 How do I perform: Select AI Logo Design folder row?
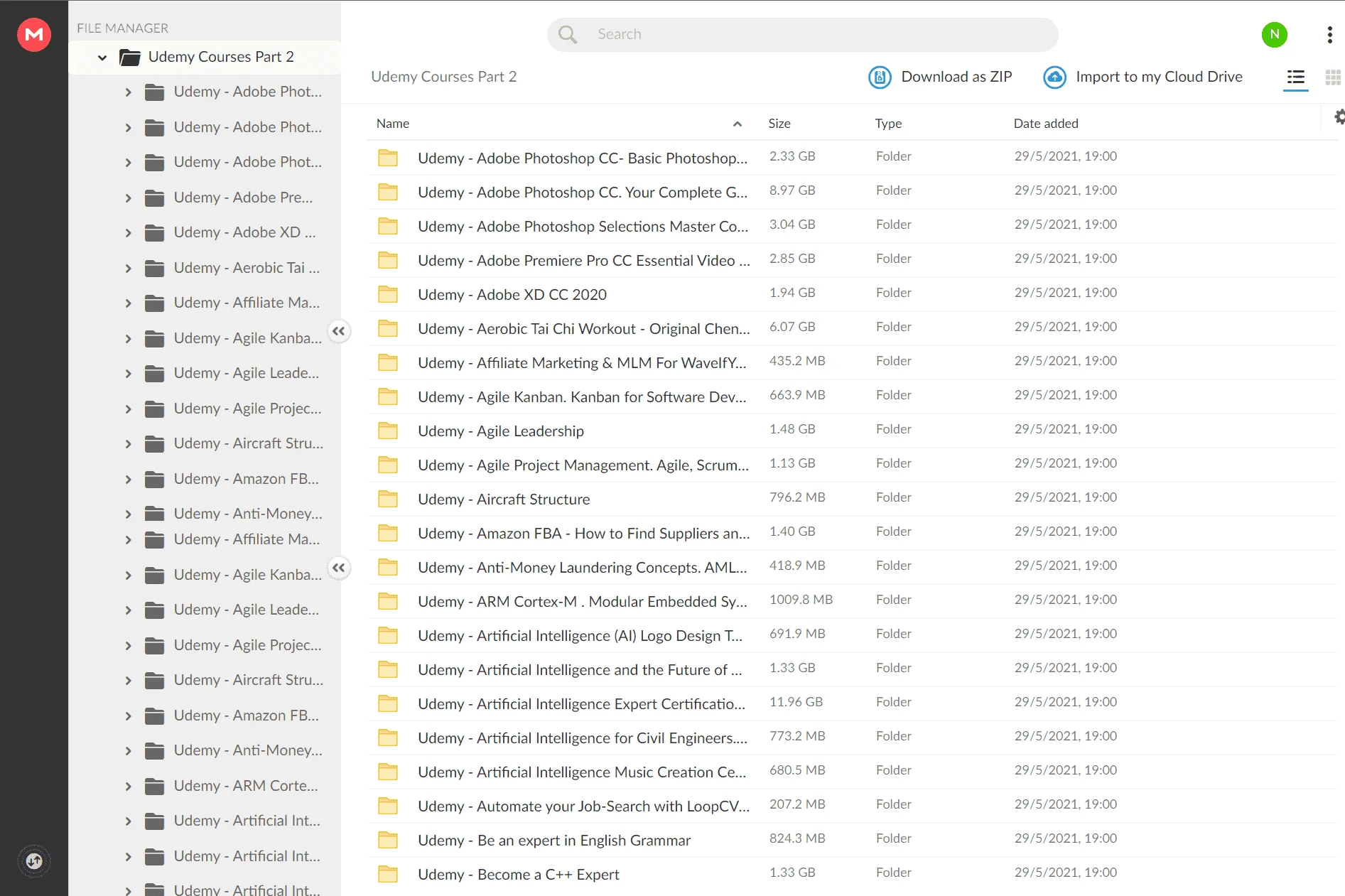851,635
